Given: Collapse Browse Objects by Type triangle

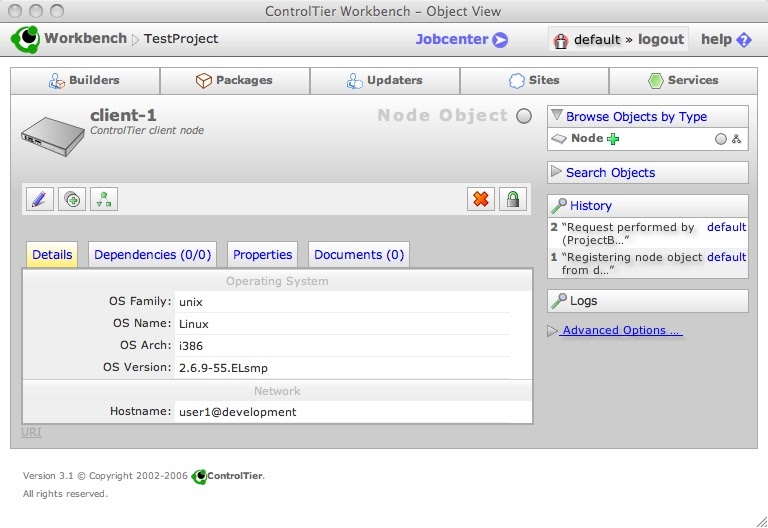Looking at the screenshot, I should 556,115.
